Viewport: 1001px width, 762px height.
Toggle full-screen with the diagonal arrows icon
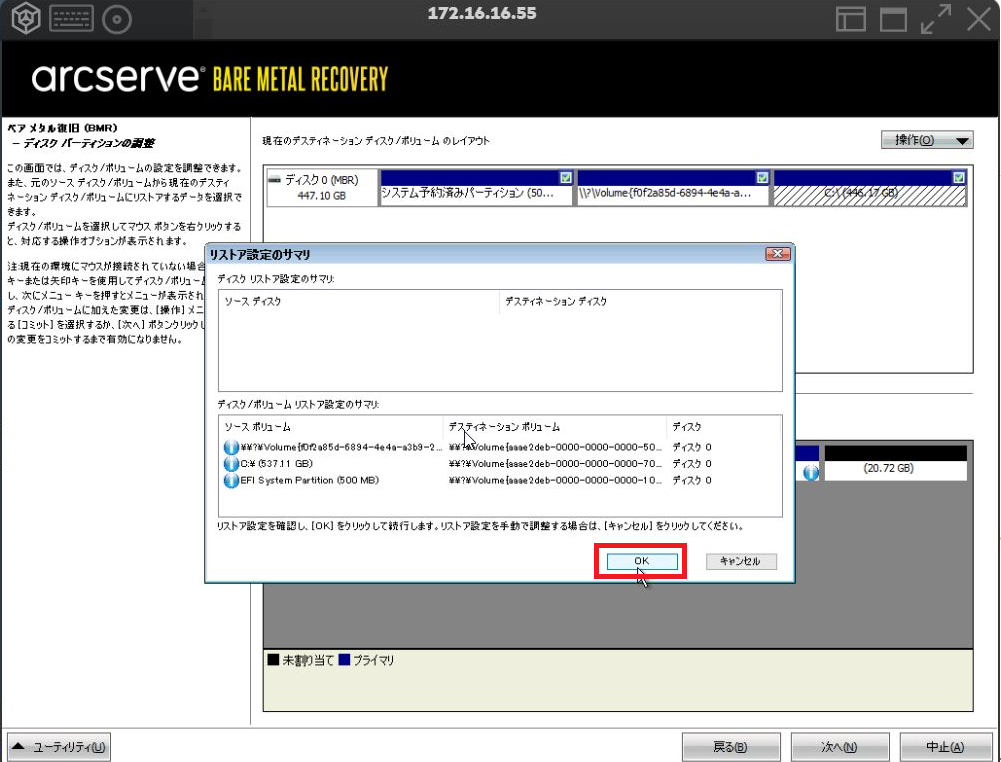(935, 18)
